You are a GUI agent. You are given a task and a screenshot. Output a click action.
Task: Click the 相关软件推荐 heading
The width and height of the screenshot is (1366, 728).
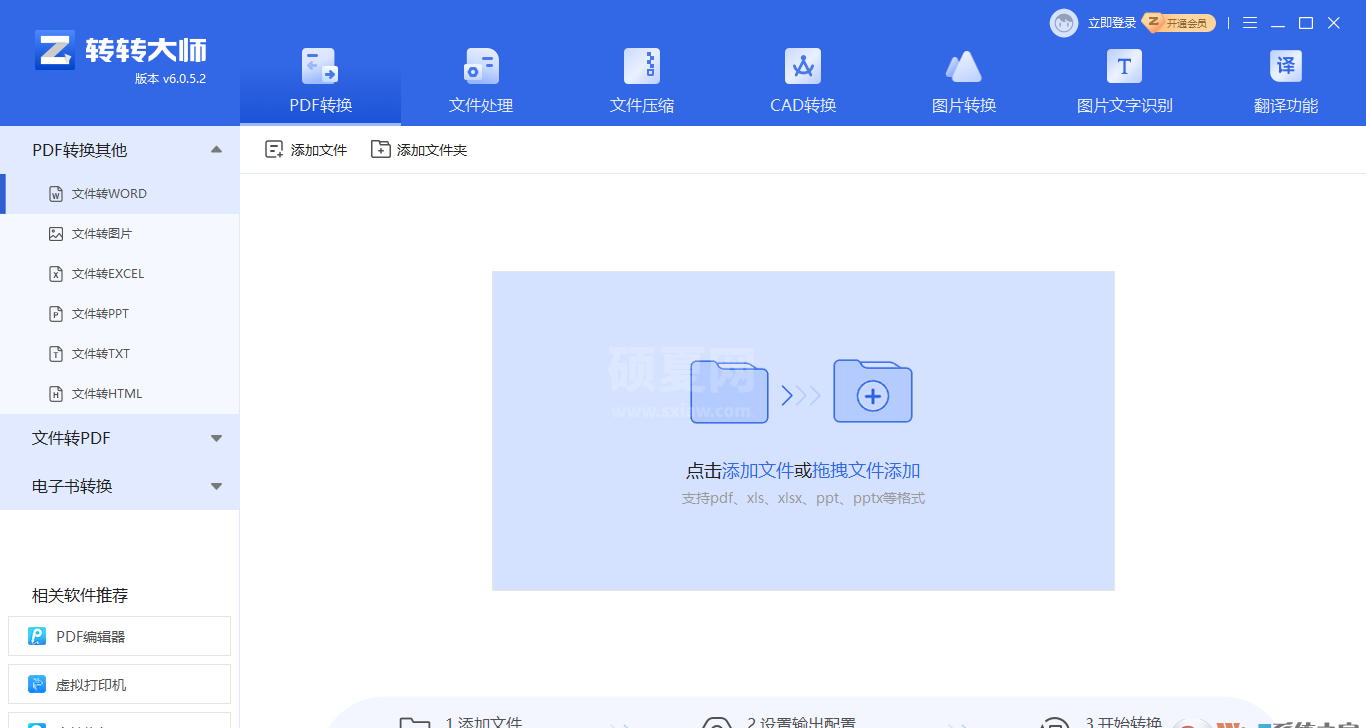coord(80,595)
